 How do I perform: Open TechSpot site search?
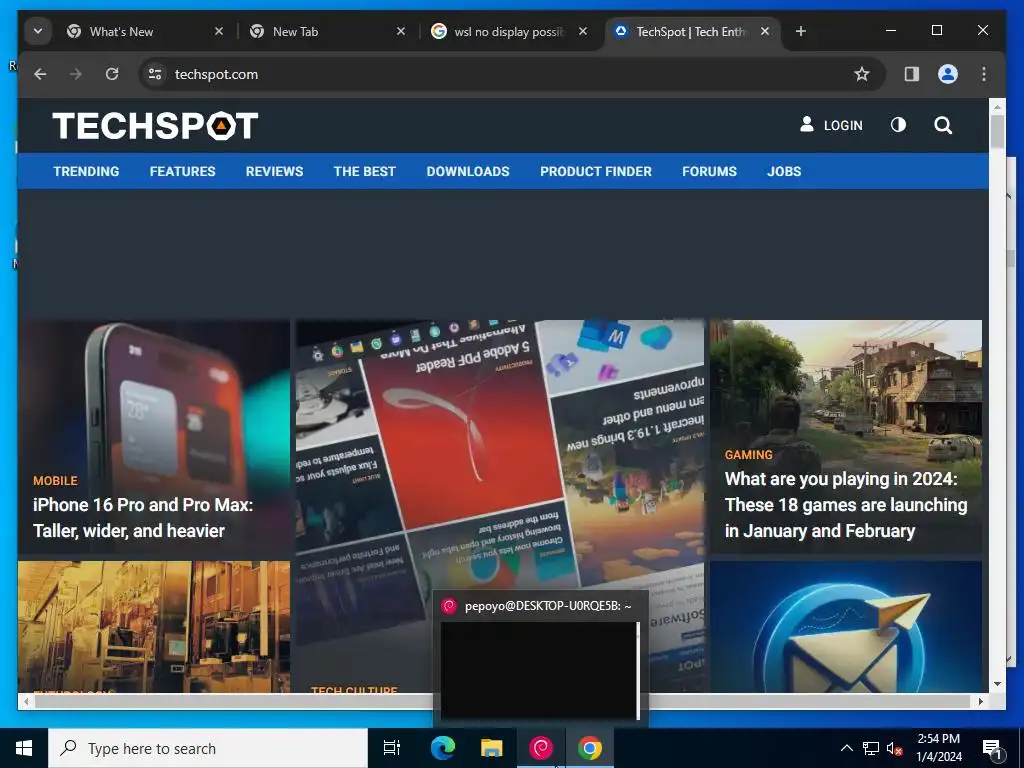[x=943, y=125]
